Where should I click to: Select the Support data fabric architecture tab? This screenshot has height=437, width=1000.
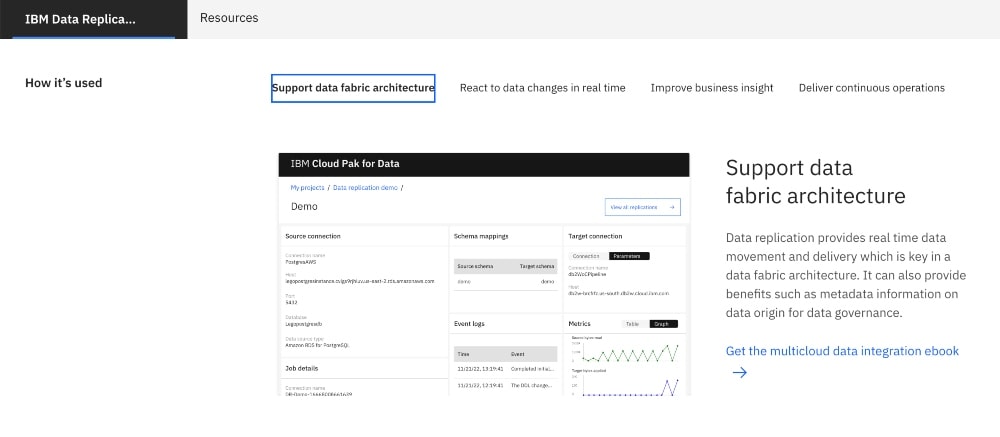click(353, 88)
